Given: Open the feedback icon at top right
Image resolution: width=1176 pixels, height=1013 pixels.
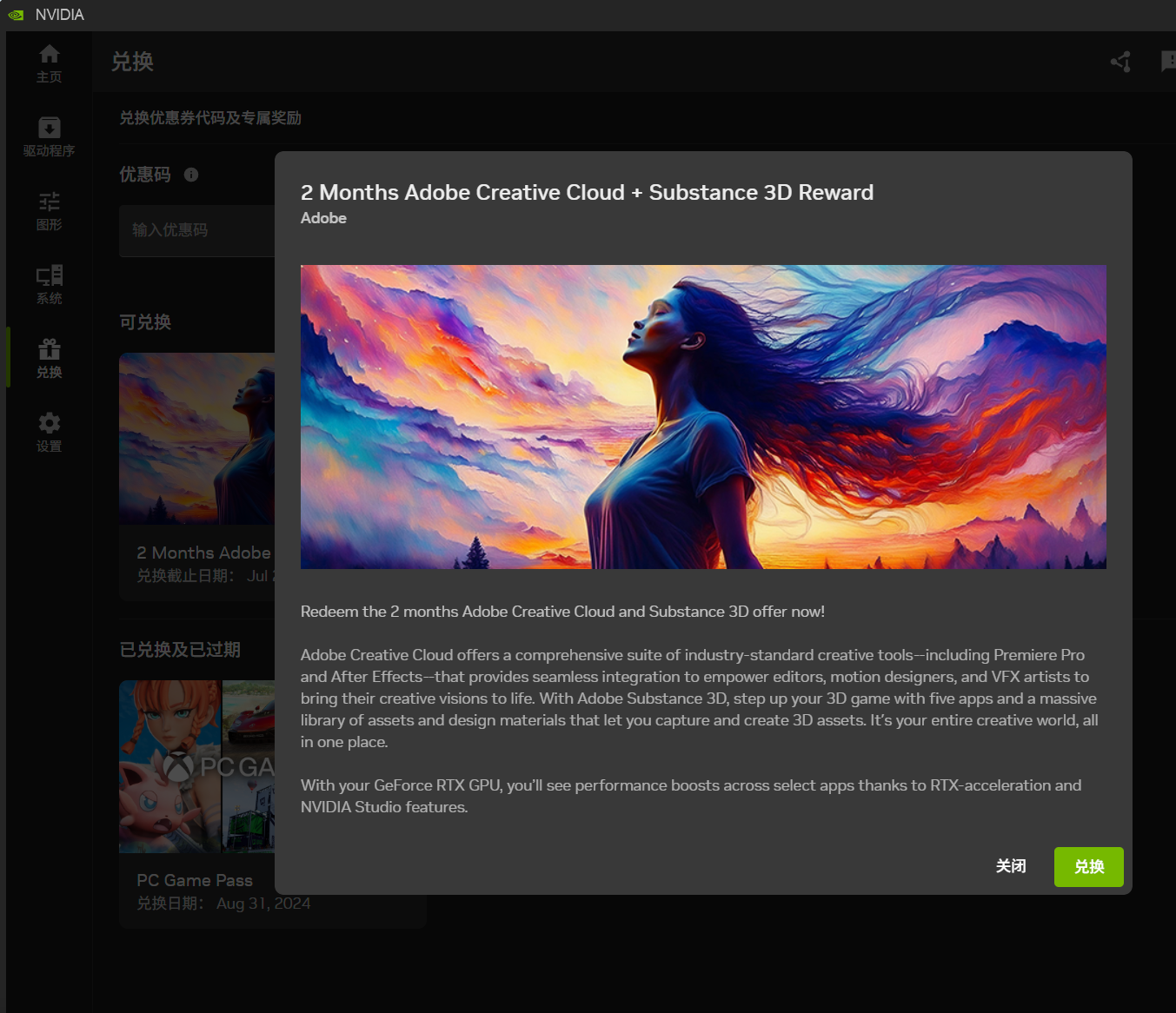Looking at the screenshot, I should [x=1169, y=62].
